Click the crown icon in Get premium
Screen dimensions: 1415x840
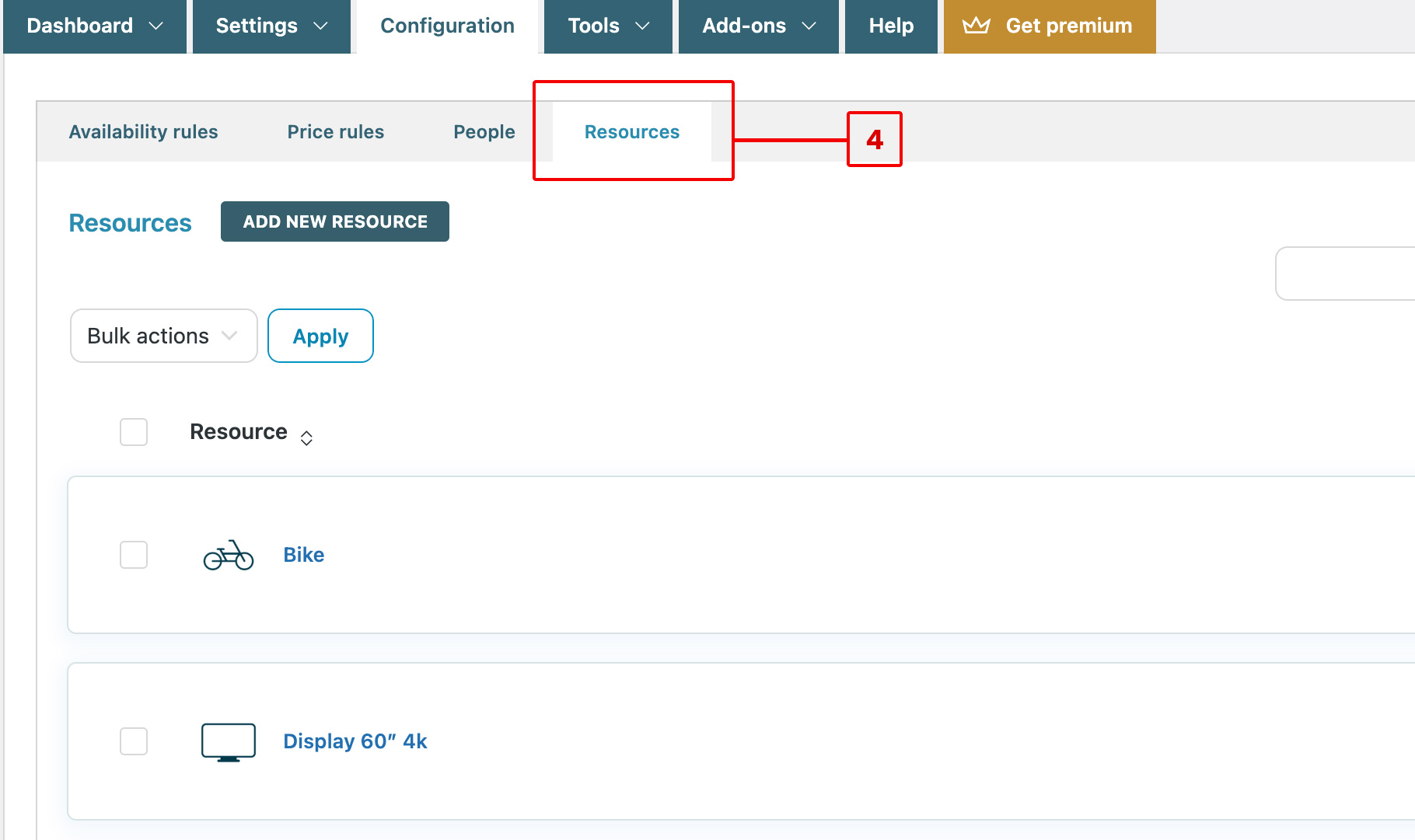coord(976,26)
